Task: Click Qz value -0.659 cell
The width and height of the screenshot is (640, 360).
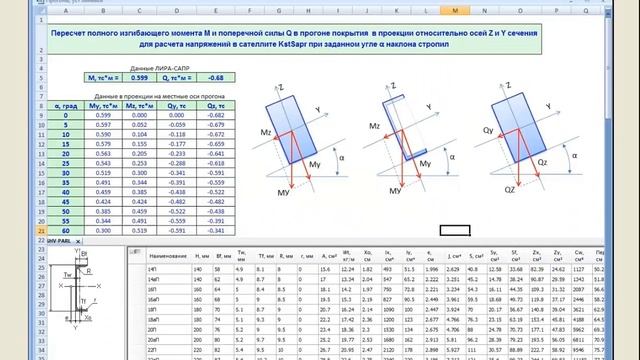Action: (216, 144)
